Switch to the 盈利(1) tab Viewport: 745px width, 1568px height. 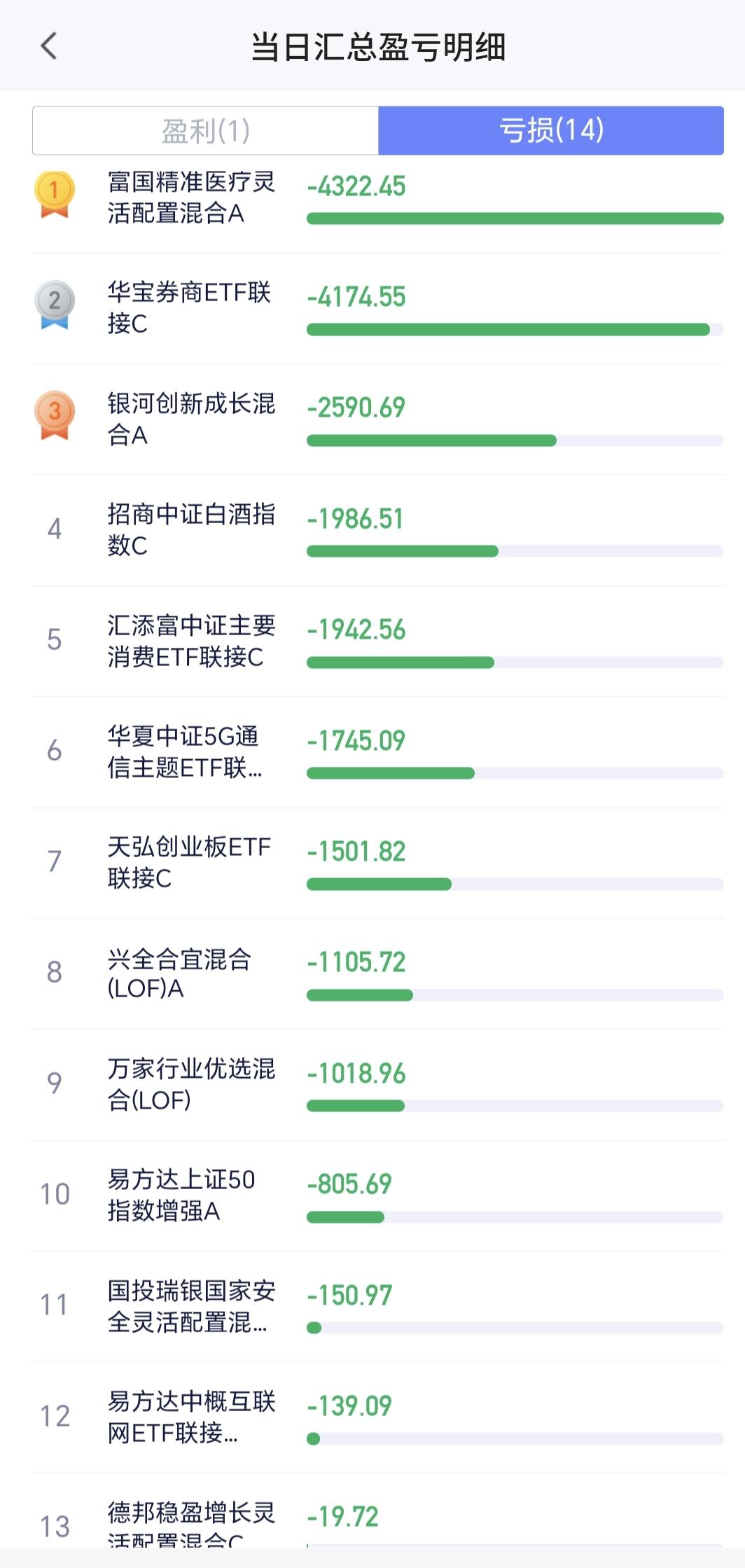click(206, 131)
